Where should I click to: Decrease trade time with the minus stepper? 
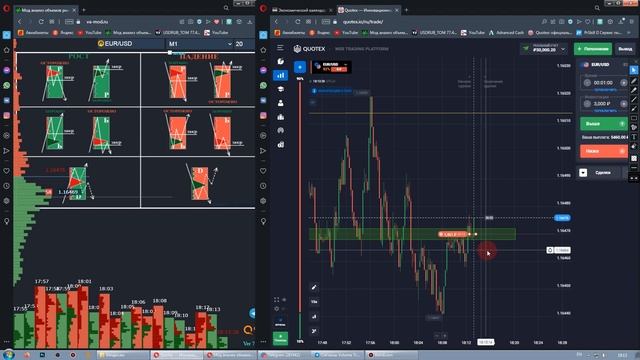click(587, 82)
